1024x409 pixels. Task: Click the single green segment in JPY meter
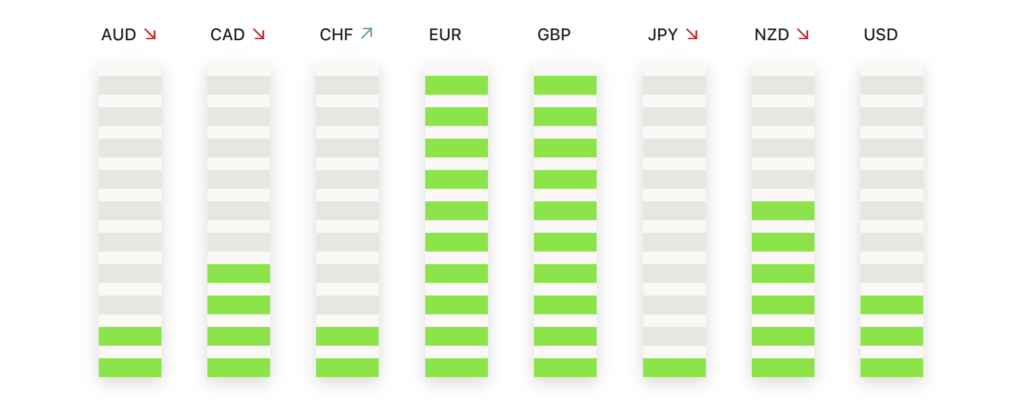click(x=674, y=367)
